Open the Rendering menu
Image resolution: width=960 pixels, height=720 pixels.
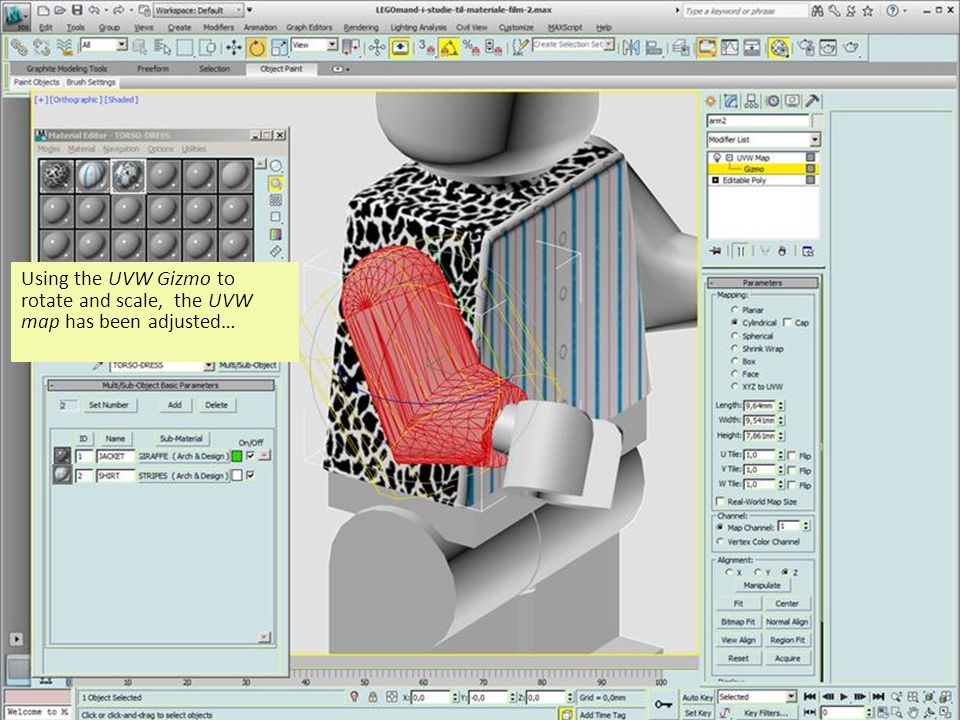point(361,28)
